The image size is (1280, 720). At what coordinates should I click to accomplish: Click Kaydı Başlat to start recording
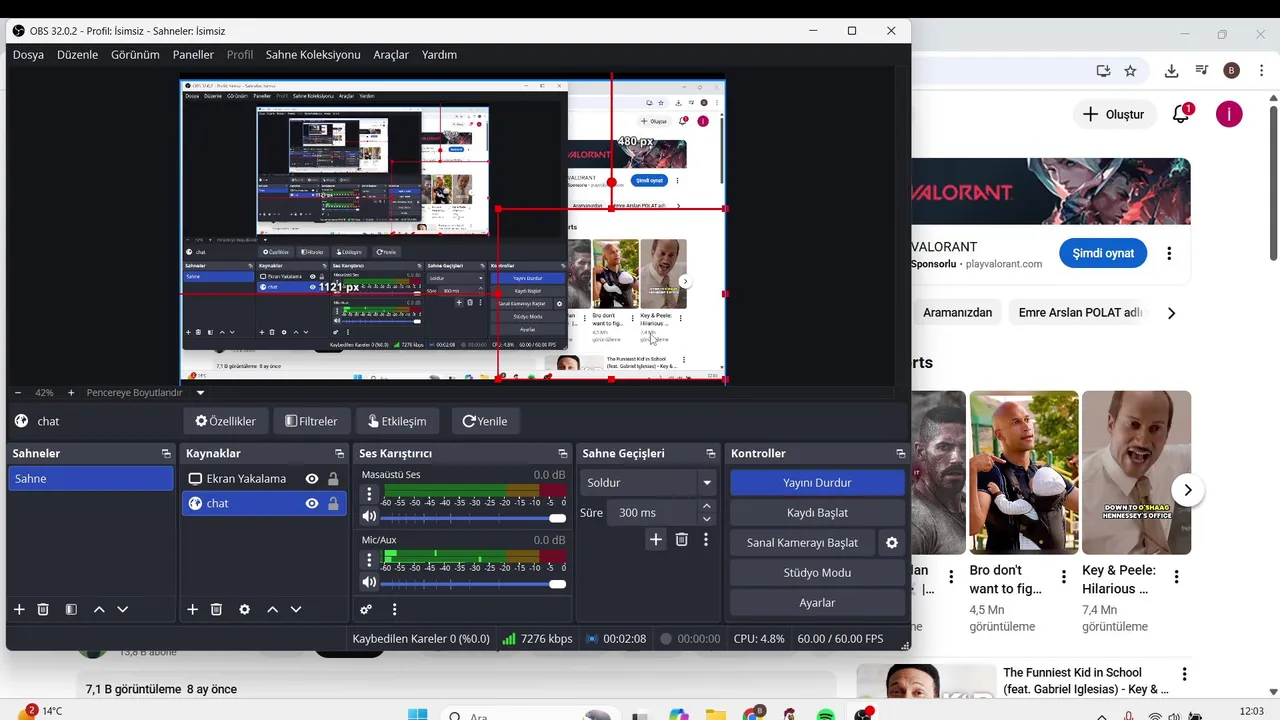point(817,513)
